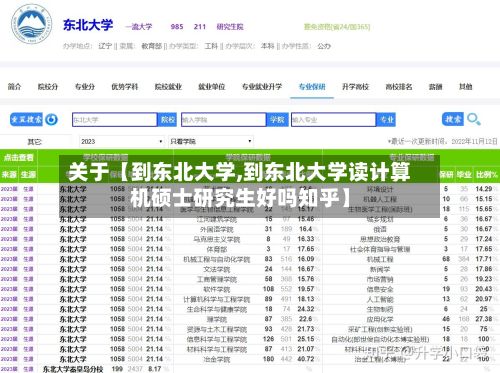Viewport: 500px width, 373px height.
Task: Click 生源 link in 东北大学秦皇岛分校 row
Action: [x=28, y=369]
